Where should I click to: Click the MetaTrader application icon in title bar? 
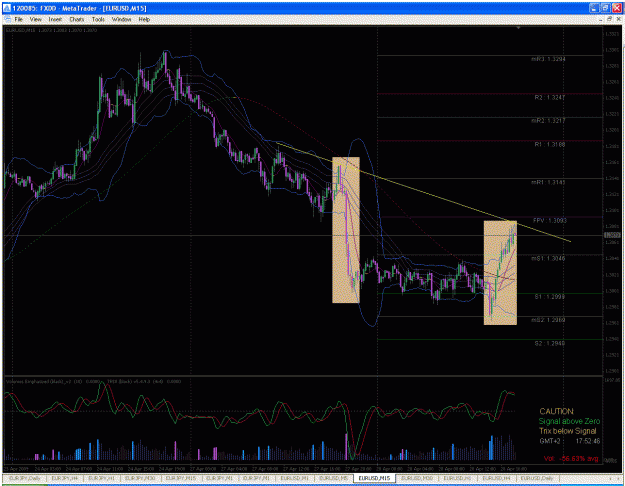pyautogui.click(x=7, y=8)
